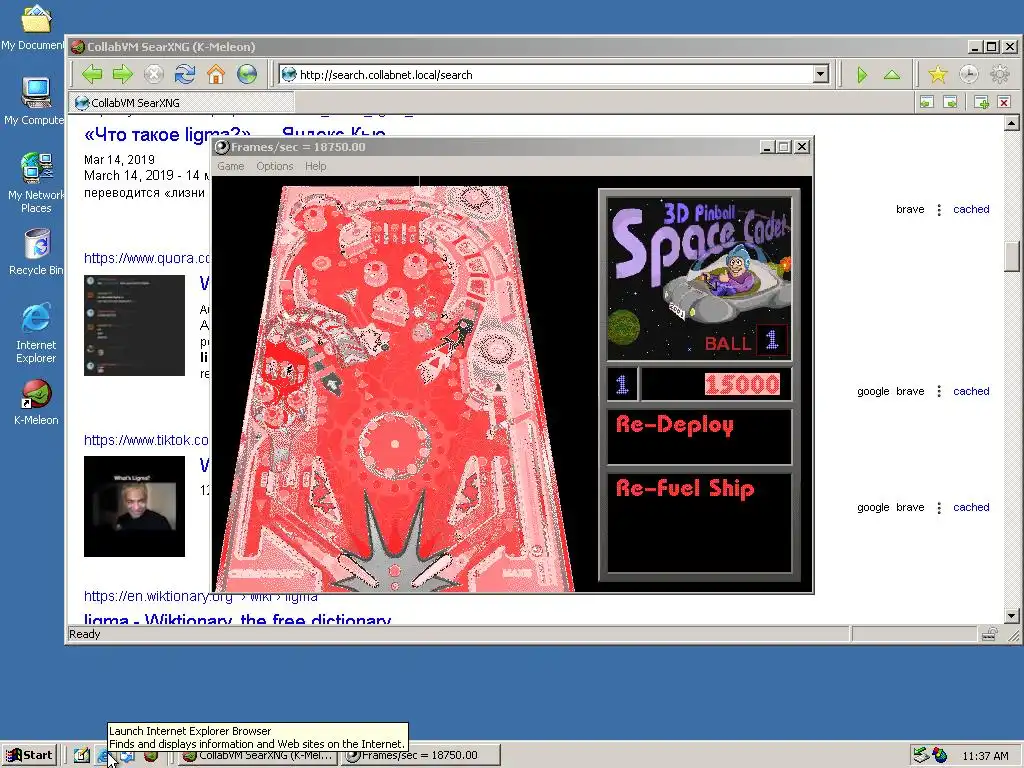Open My Computer desktop icon
Image resolution: width=1024 pixels, height=768 pixels.
35,101
